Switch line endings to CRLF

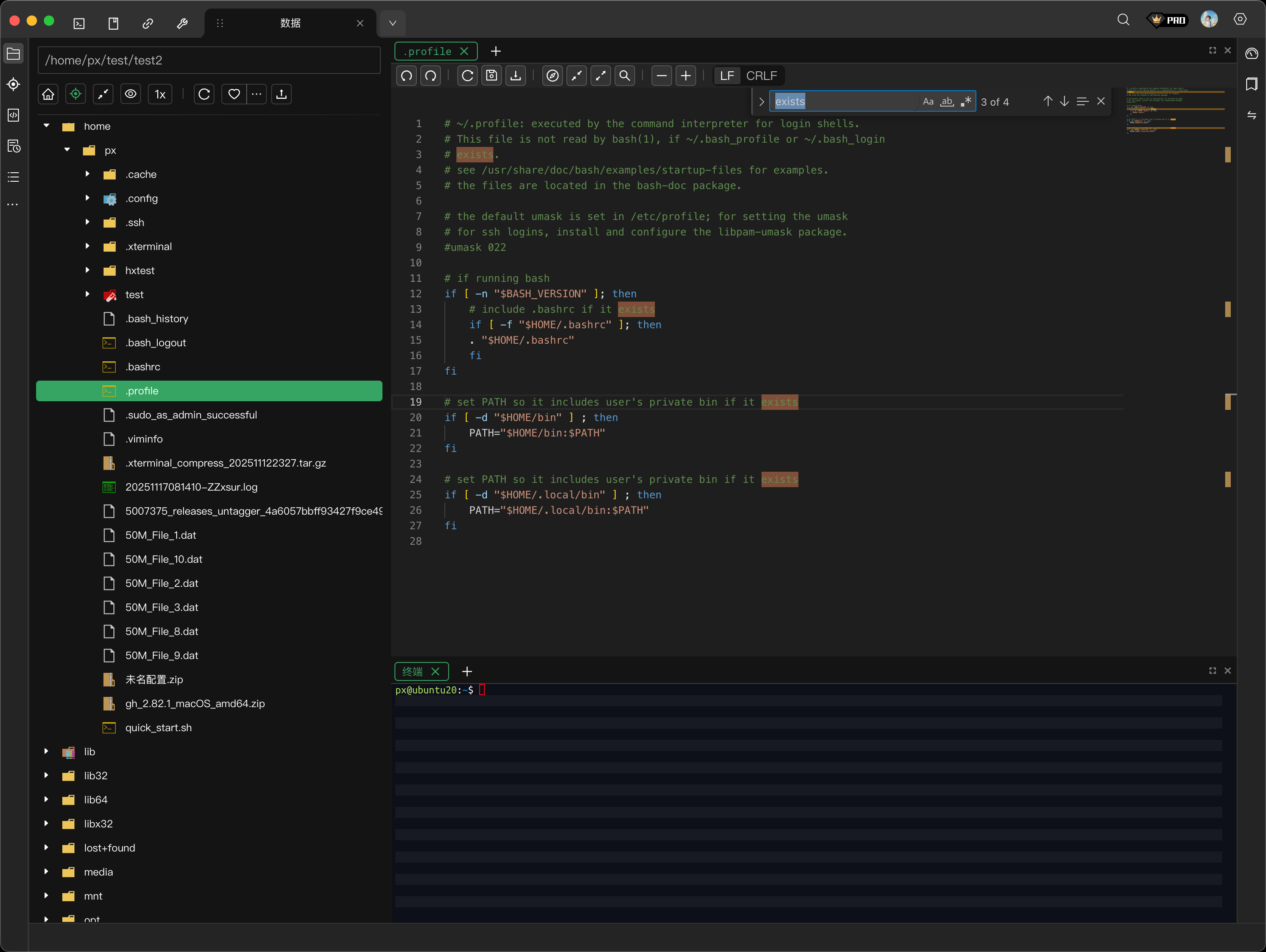[x=761, y=76]
